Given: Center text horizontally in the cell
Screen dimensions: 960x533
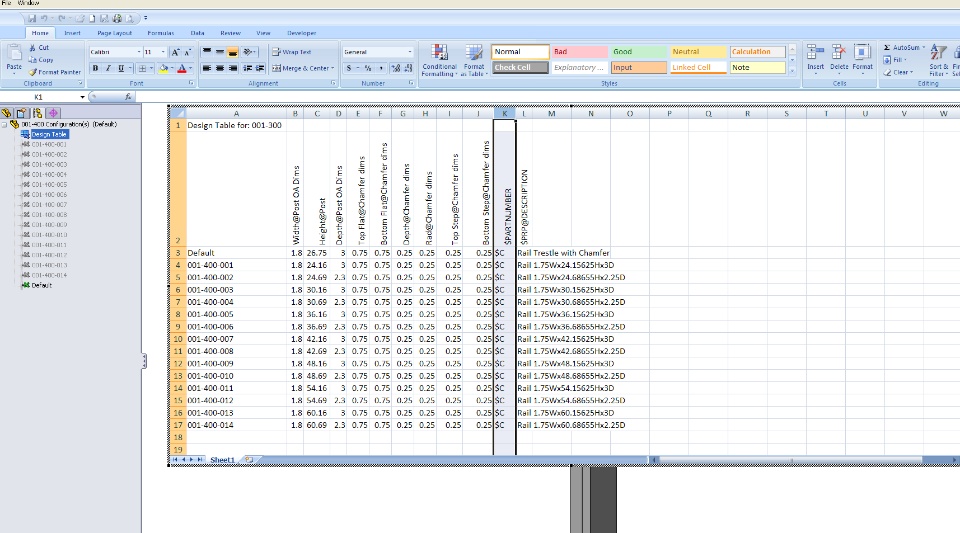Looking at the screenshot, I should click(220, 69).
